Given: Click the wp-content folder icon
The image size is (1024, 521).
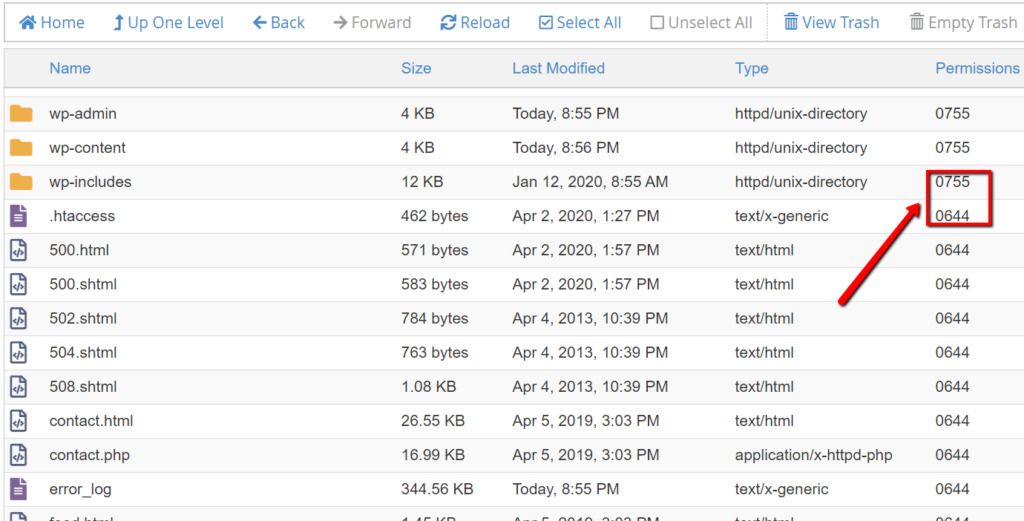Looking at the screenshot, I should pyautogui.click(x=21, y=148).
